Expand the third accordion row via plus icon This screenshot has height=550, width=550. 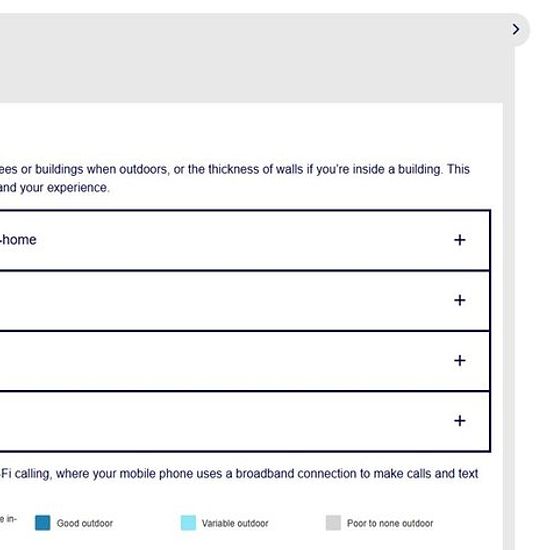pos(460,361)
